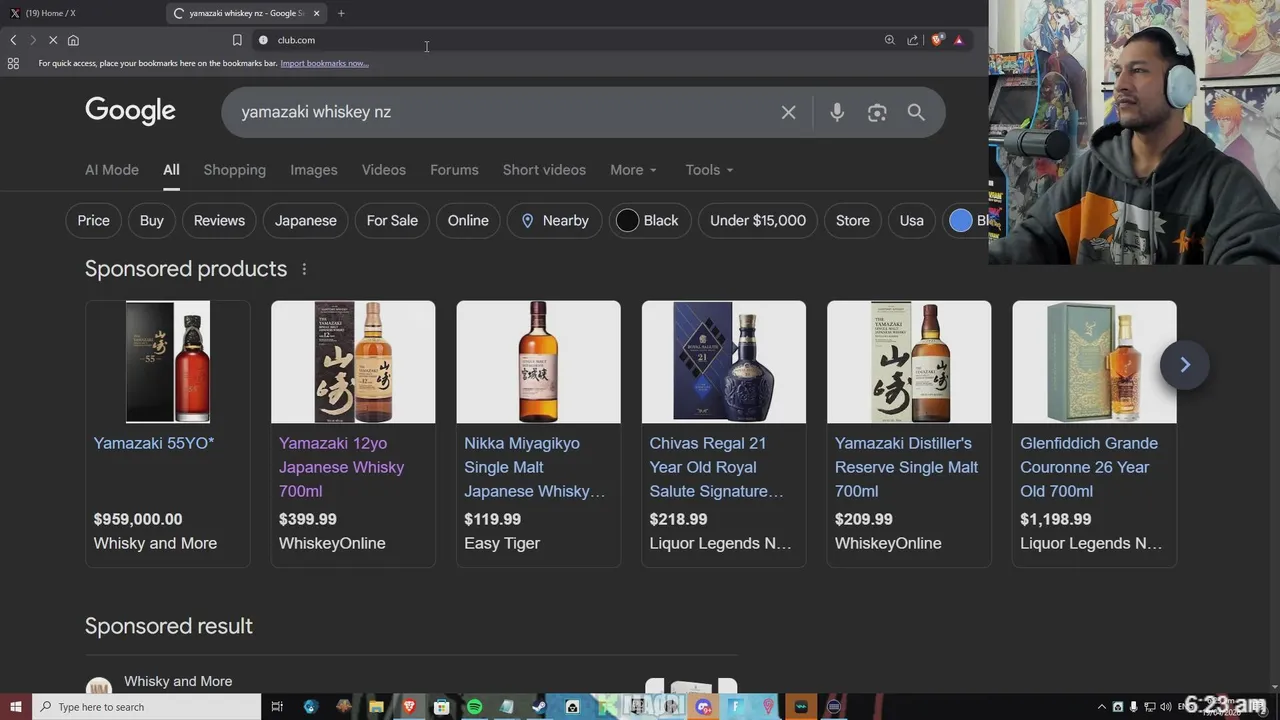
Task: Search by image with Google Lens
Action: pos(877,112)
